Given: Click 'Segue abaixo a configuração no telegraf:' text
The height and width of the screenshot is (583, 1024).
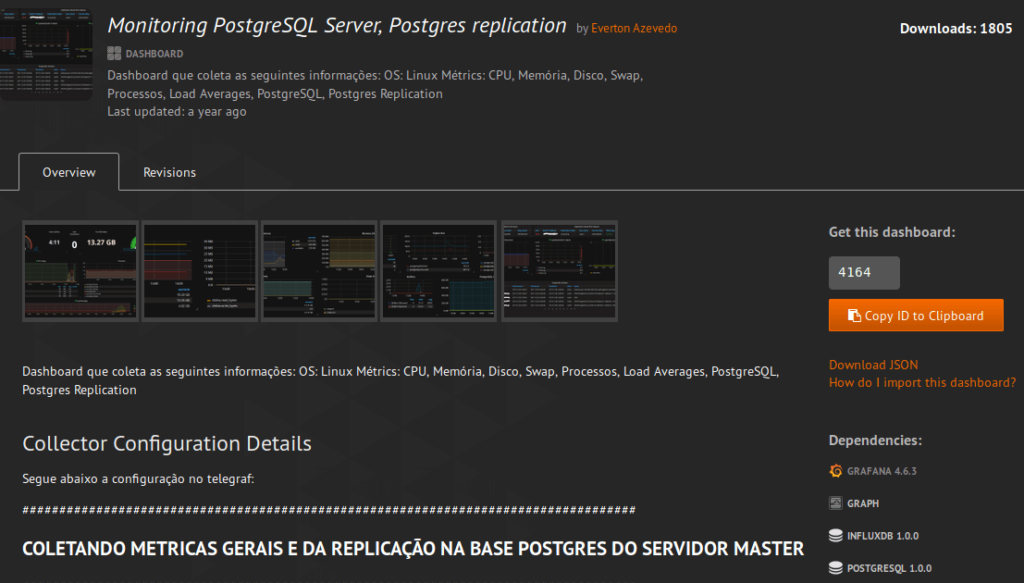Looking at the screenshot, I should 138,479.
